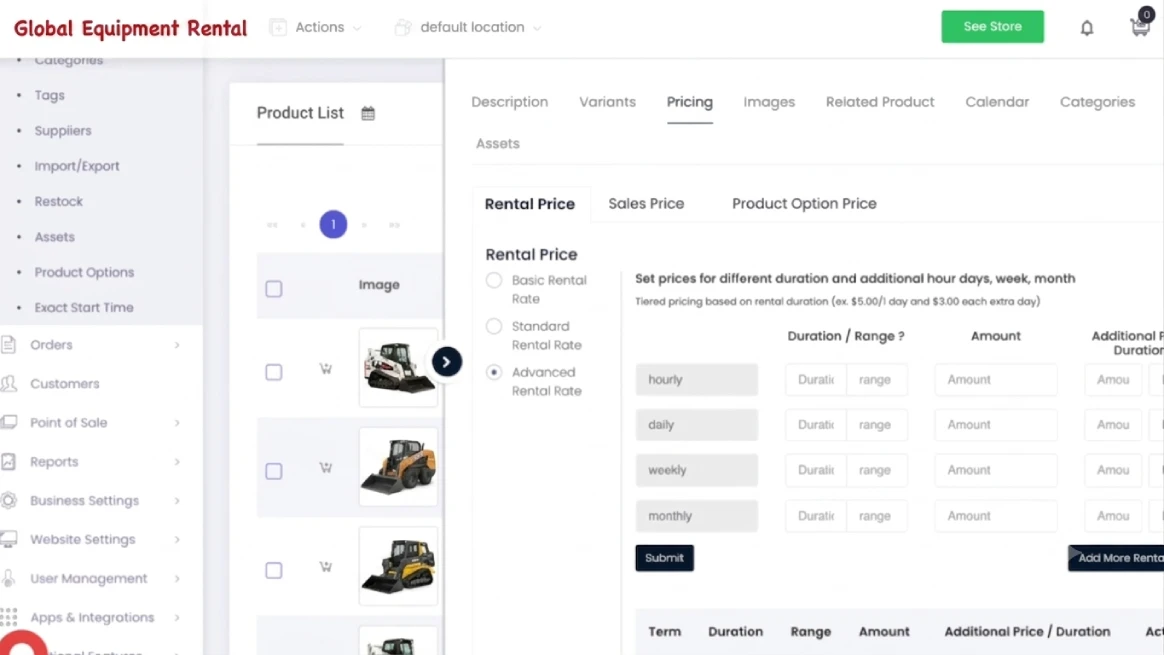
Task: Select the Basic Rental Rate radio
Action: [x=494, y=280]
